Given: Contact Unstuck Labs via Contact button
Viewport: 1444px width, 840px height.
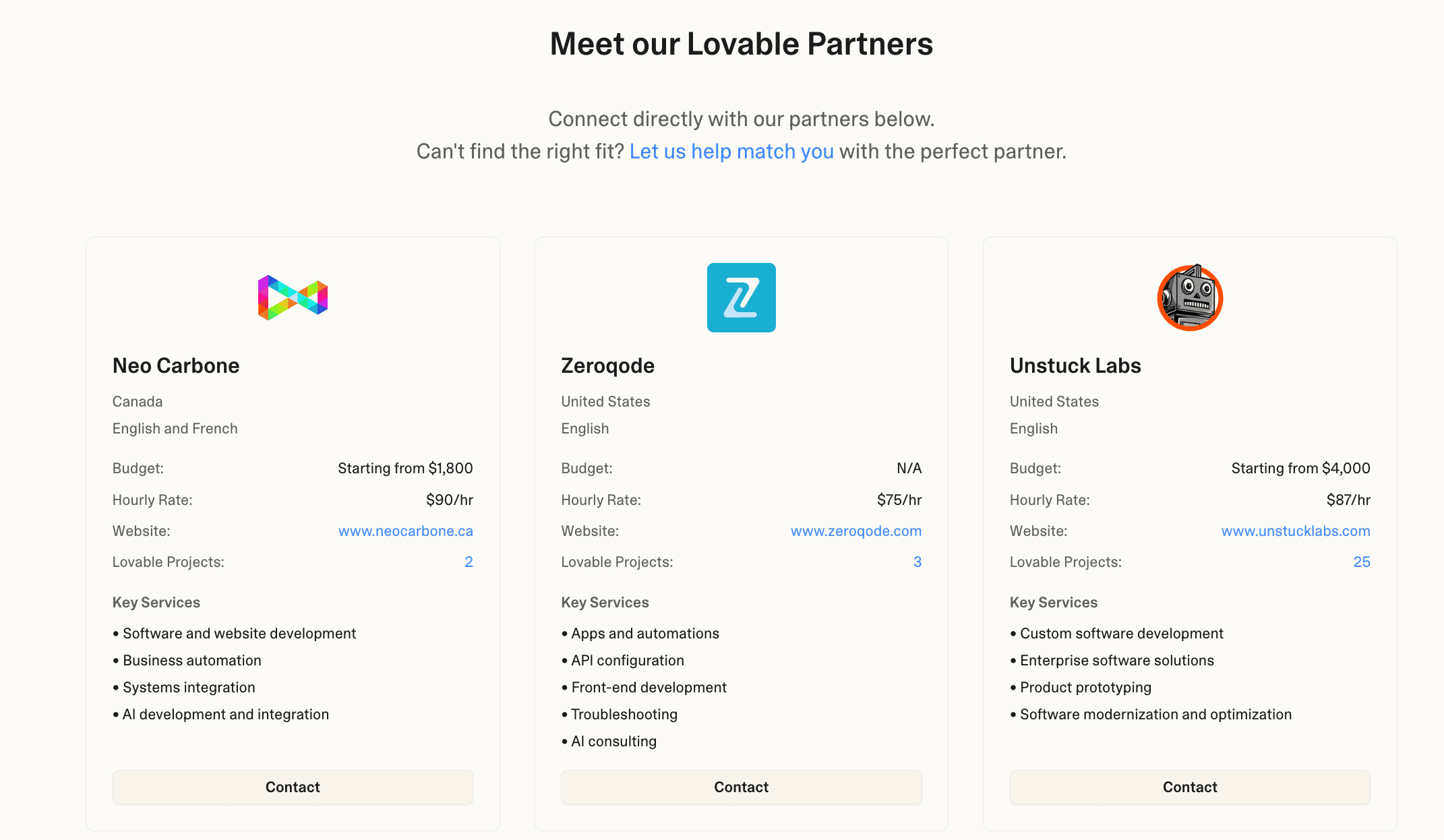Looking at the screenshot, I should click(x=1190, y=787).
